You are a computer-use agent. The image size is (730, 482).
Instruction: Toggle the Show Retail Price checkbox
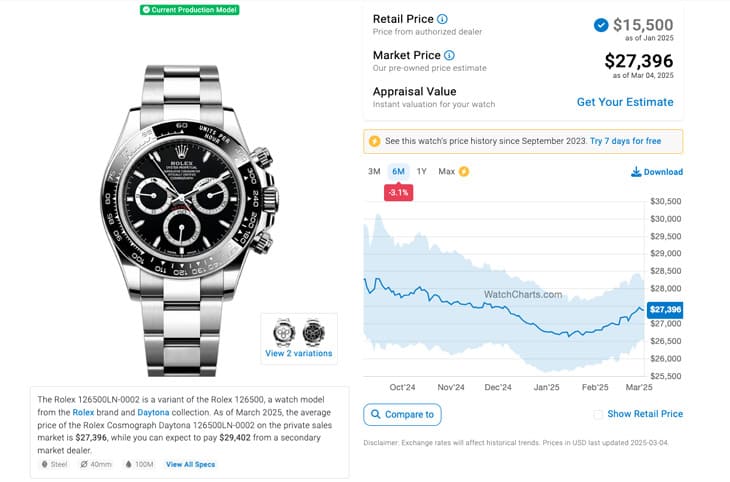coord(598,414)
